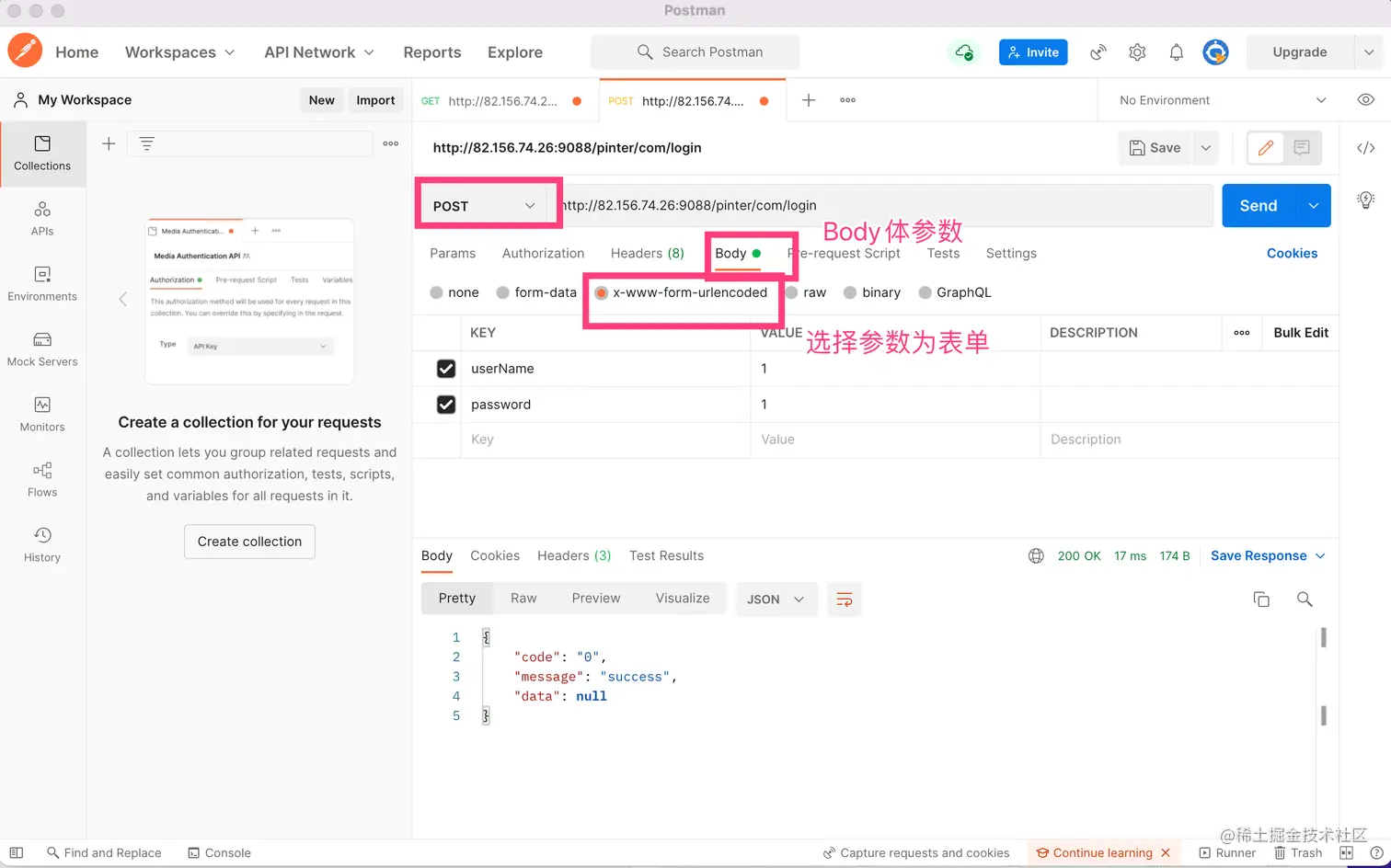Click the environment quick look eye icon
Image resolution: width=1391 pixels, height=868 pixels.
(1366, 100)
